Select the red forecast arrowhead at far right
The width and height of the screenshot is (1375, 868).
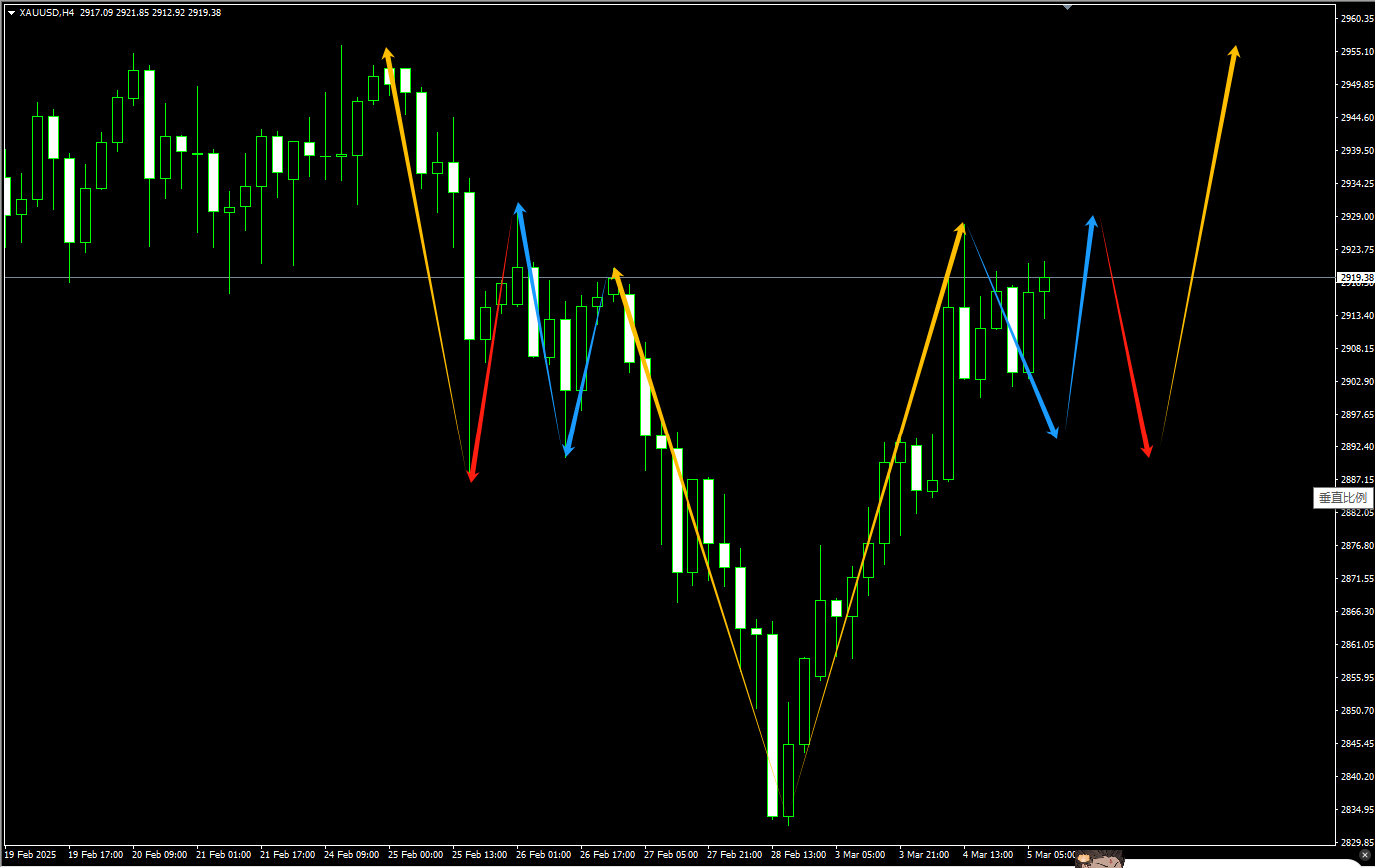1148,450
